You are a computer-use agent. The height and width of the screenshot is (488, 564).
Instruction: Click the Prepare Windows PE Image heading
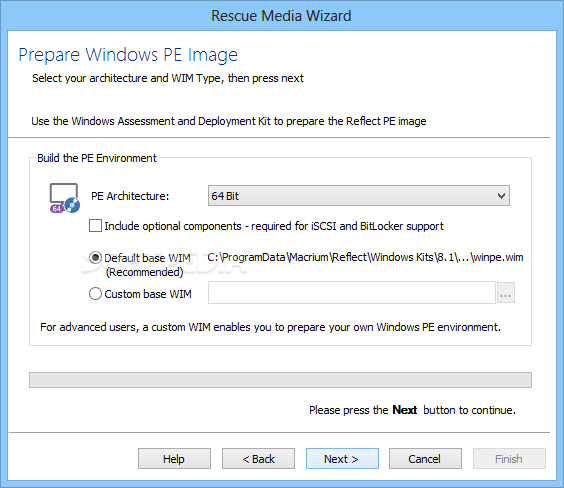128,55
